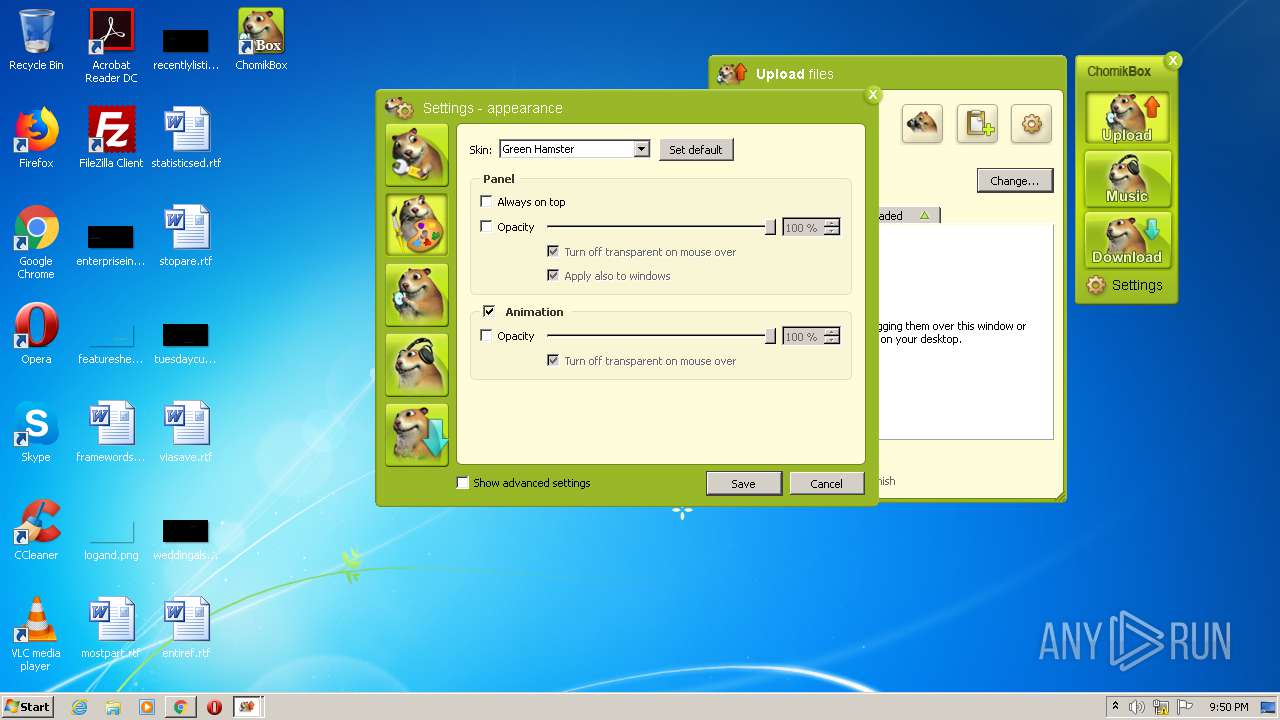The height and width of the screenshot is (720, 1280).
Task: Click the sorted column header in Upload window
Action: point(908,216)
